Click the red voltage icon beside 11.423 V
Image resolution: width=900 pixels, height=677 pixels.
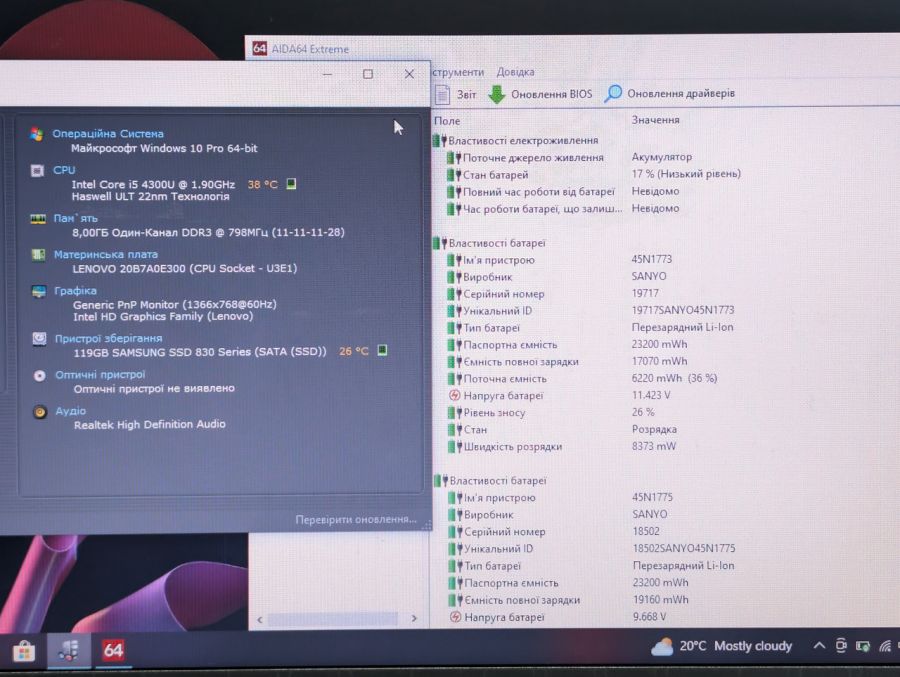click(455, 395)
